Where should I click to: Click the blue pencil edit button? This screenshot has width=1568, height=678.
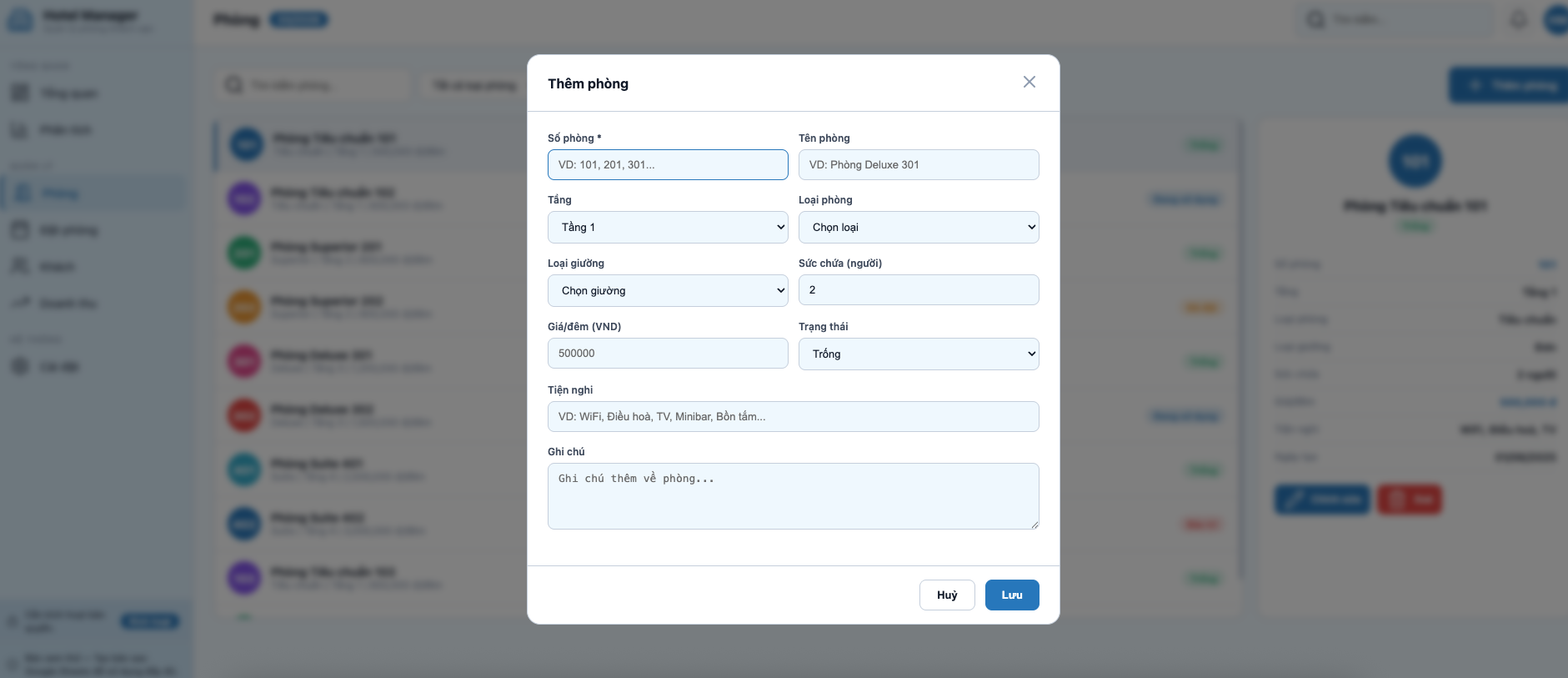(x=1321, y=500)
